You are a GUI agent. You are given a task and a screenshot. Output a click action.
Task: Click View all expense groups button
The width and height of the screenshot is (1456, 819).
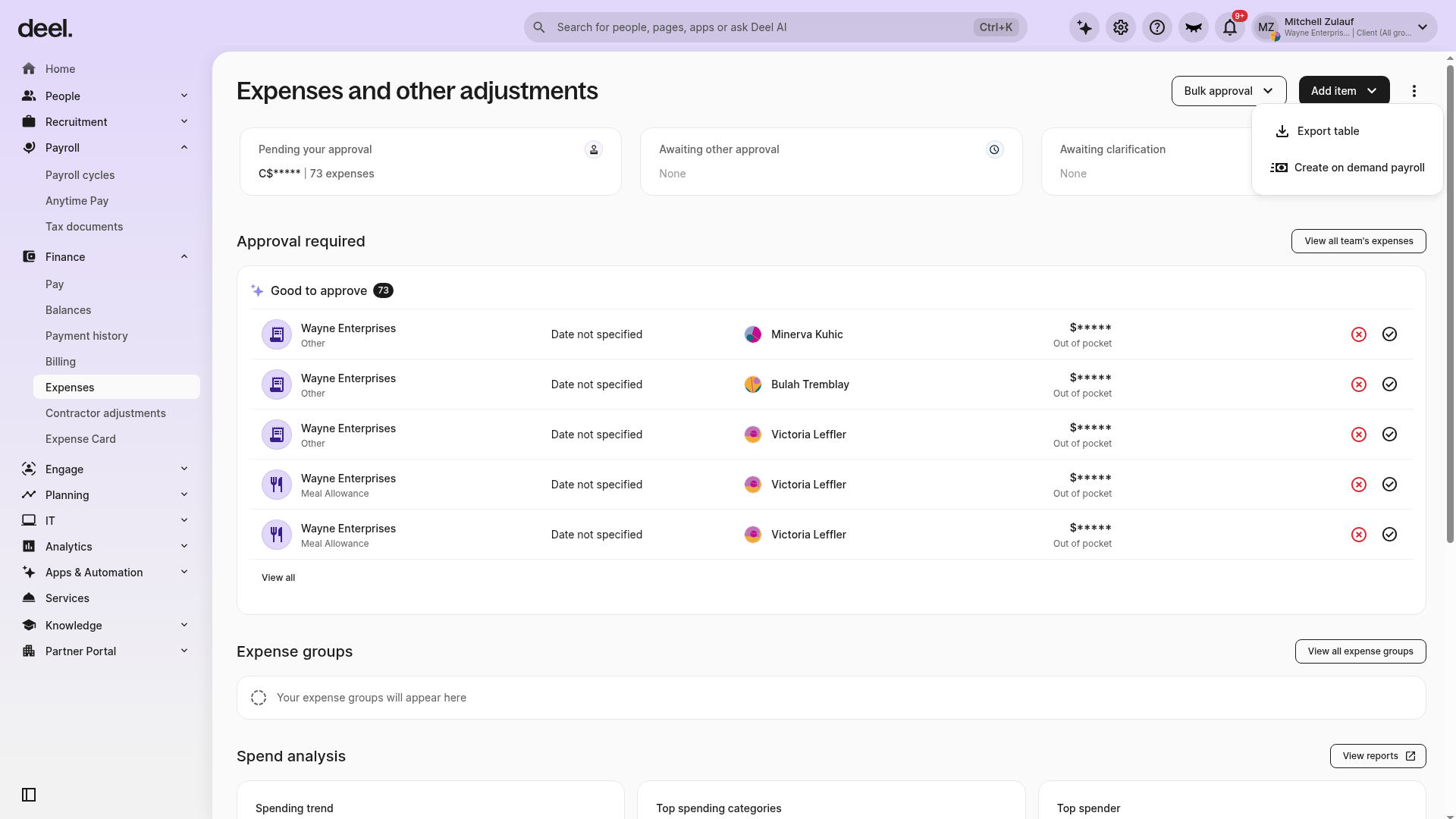pyautogui.click(x=1360, y=651)
